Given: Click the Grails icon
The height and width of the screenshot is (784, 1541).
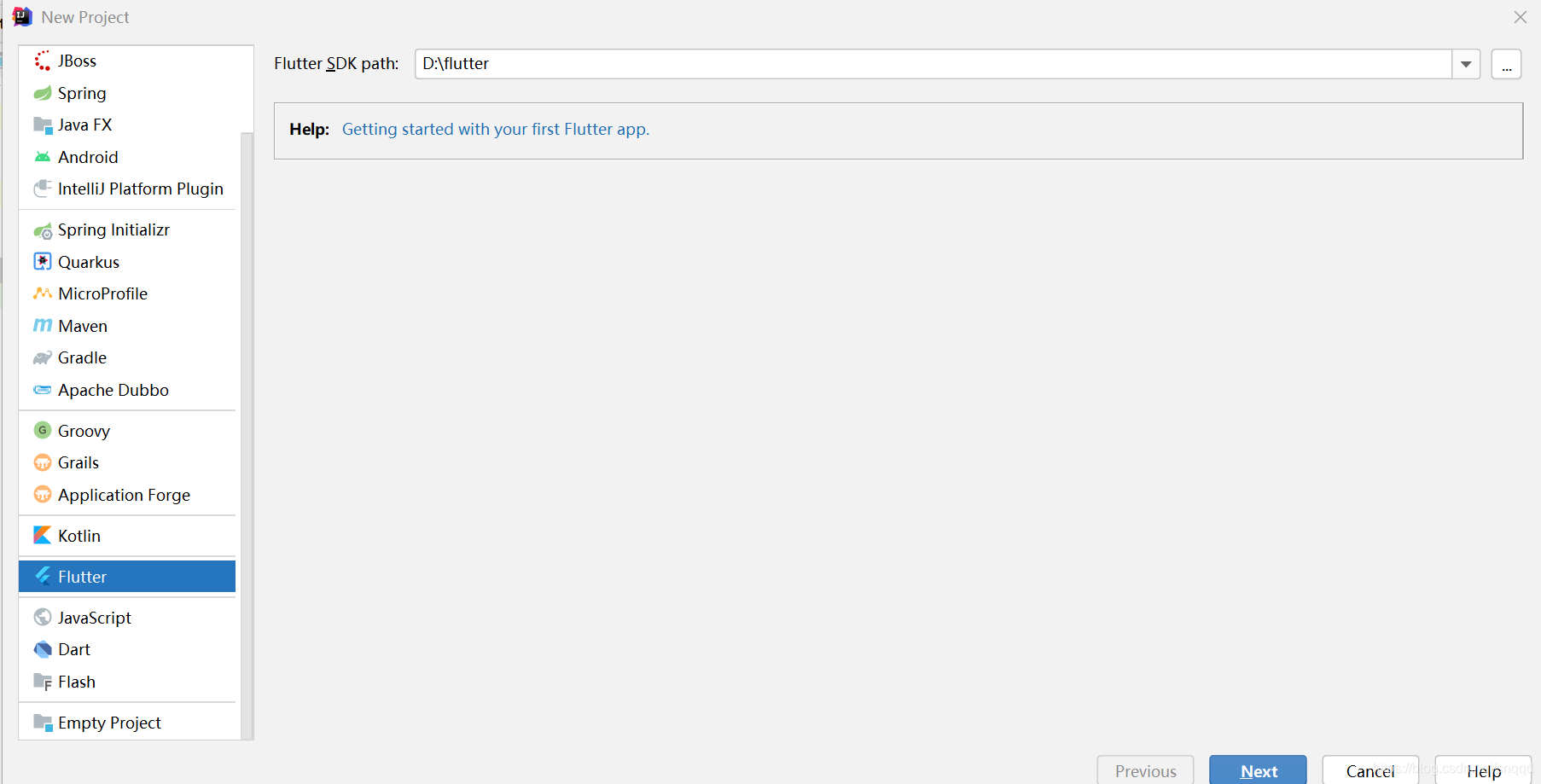Looking at the screenshot, I should pos(43,462).
